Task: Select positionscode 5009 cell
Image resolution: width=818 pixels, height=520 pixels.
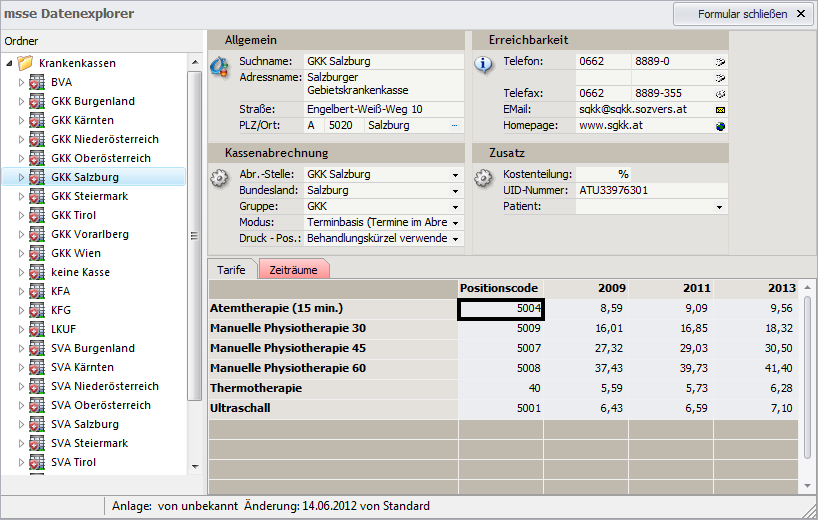Action: point(501,329)
